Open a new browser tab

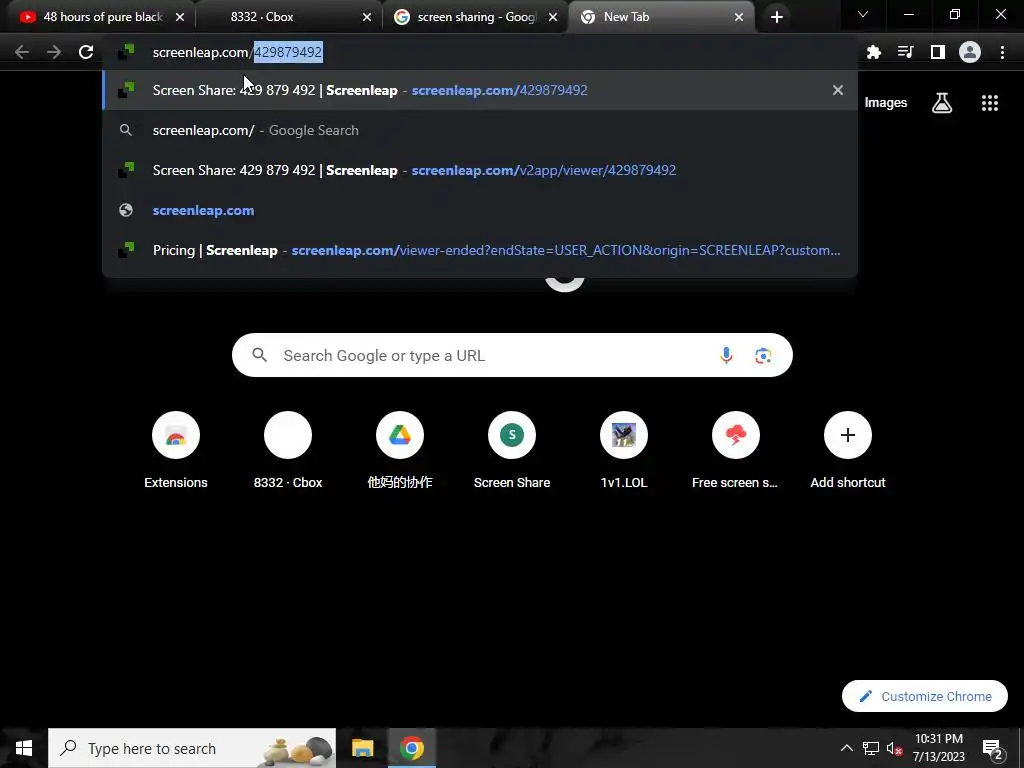tap(776, 17)
